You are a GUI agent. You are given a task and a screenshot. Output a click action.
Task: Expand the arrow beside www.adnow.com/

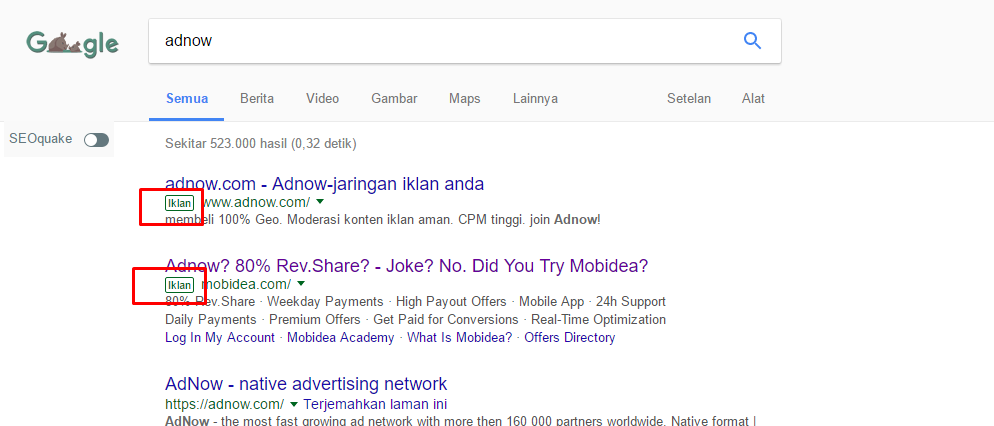(x=320, y=202)
